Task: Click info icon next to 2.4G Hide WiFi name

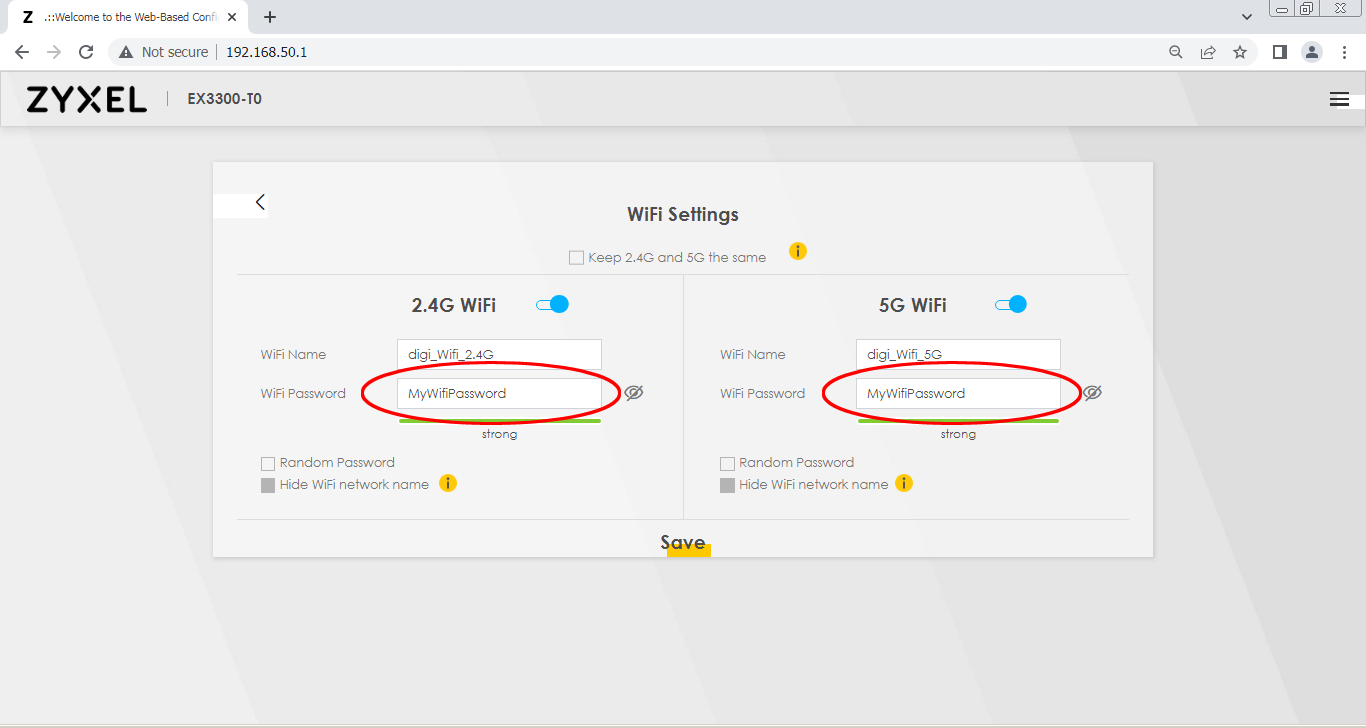Action: click(448, 484)
